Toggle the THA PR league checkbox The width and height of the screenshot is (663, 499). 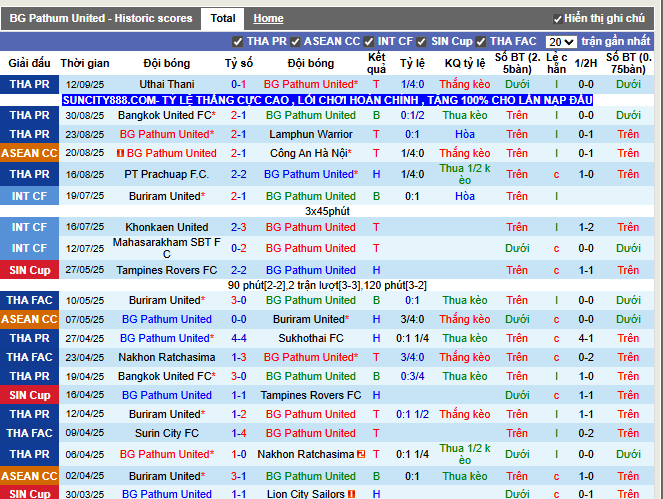coord(238,42)
